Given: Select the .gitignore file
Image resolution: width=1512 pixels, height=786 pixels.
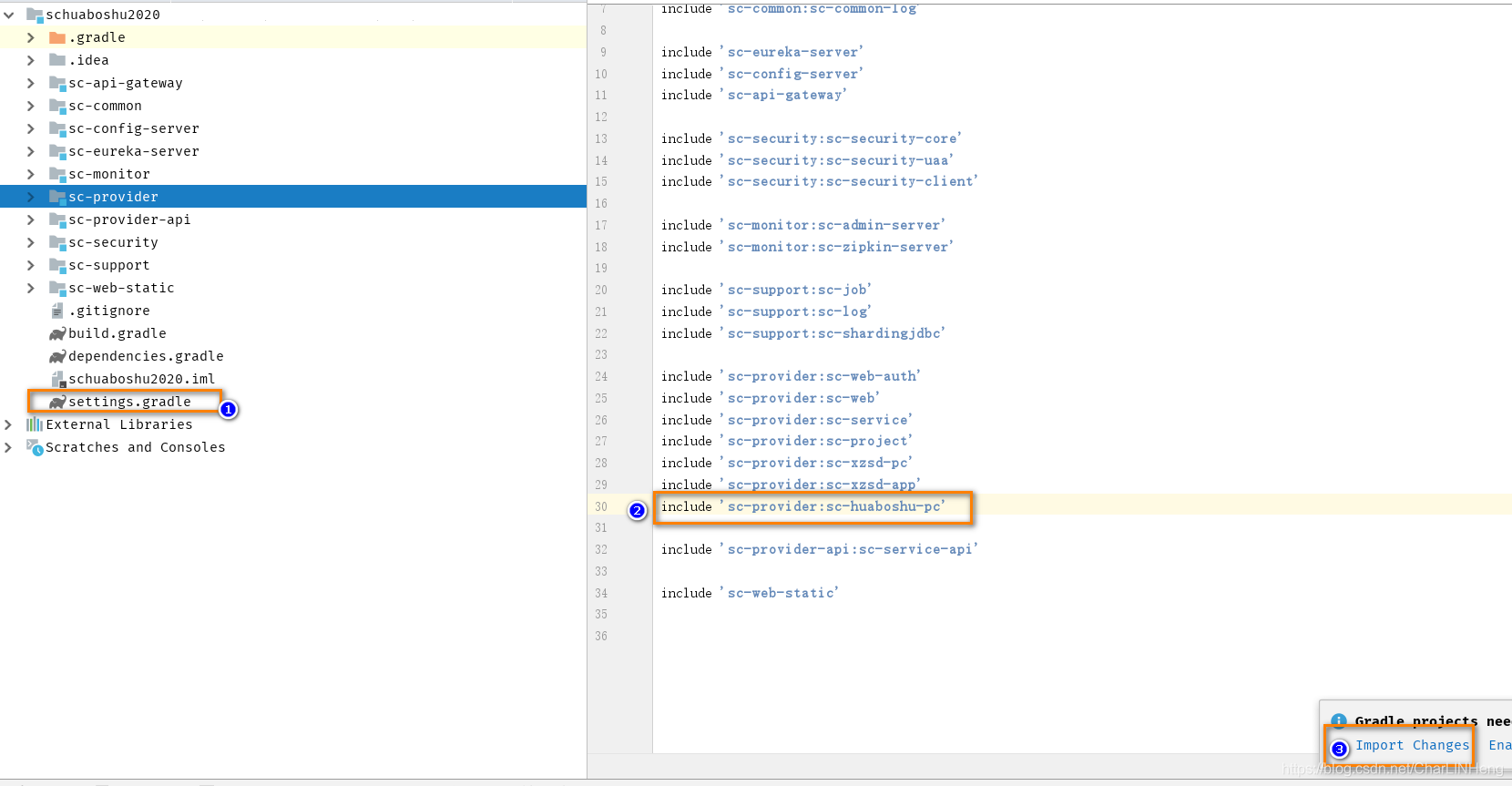Looking at the screenshot, I should pyautogui.click(x=109, y=311).
